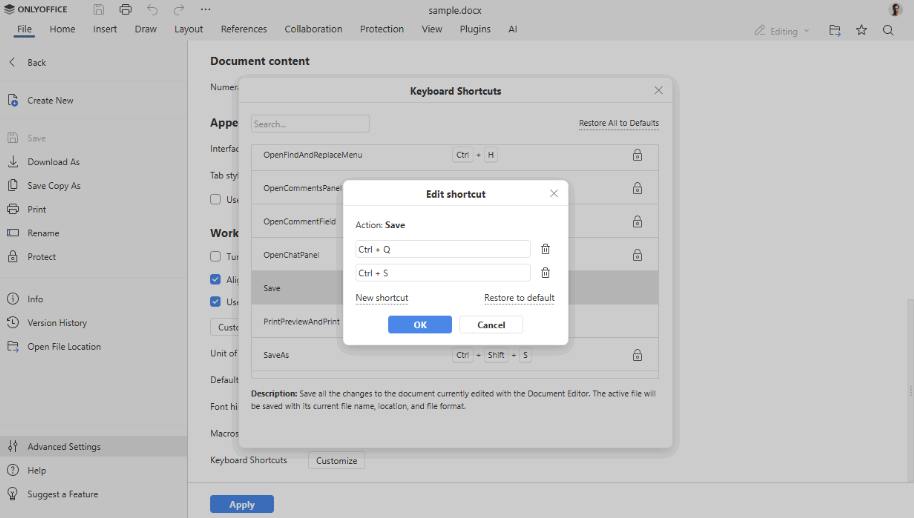The height and width of the screenshot is (518, 914).
Task: Click lock icon in OpenCommentField row
Action: coord(637,221)
